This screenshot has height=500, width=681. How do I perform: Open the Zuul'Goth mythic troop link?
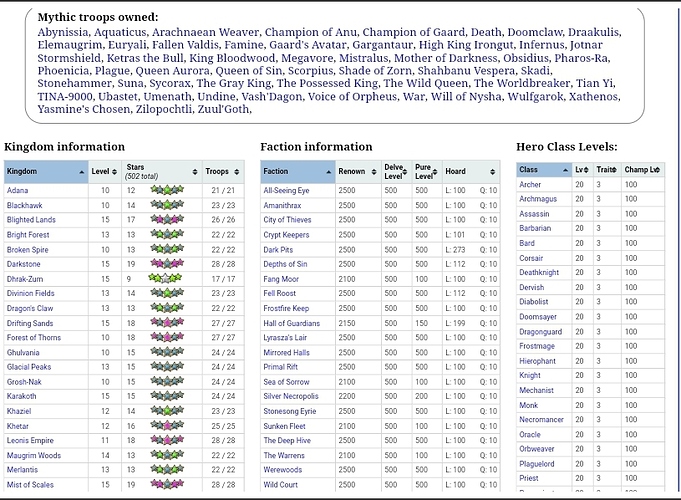click(x=223, y=109)
